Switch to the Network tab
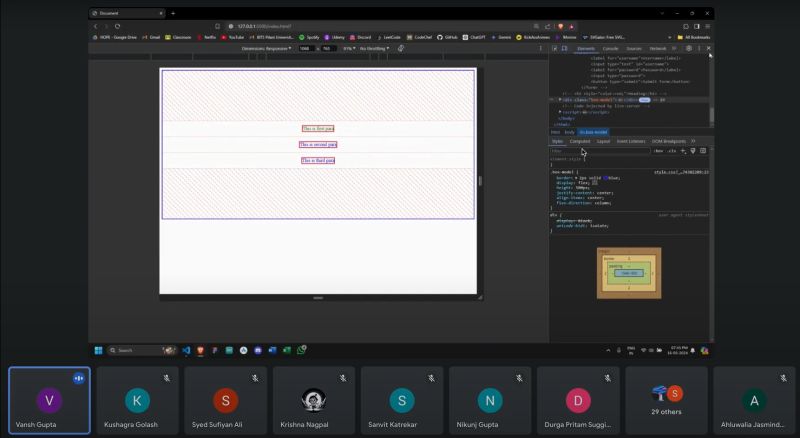Screen dimensions: 800x438 (x=658, y=48)
